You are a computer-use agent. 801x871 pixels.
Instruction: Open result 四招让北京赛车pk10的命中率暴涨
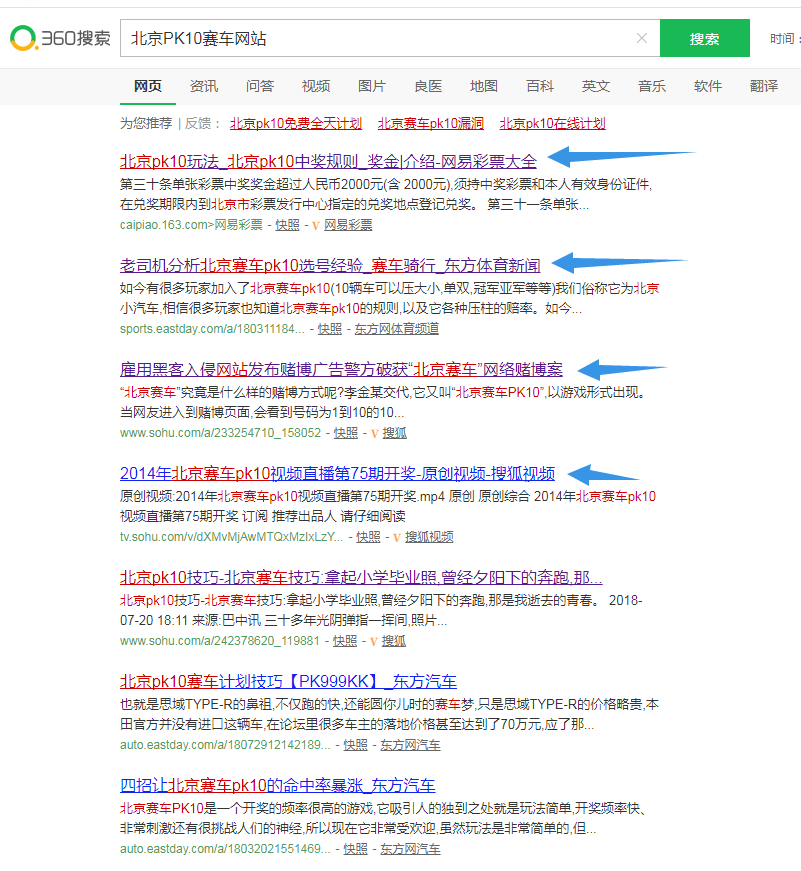pyautogui.click(x=278, y=785)
